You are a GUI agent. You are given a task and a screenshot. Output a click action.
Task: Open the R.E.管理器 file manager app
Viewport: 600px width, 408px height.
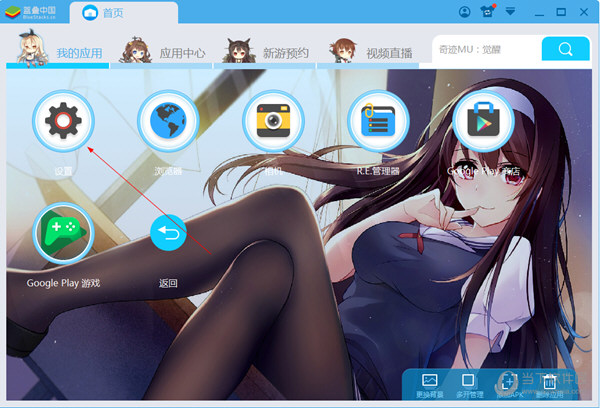click(378, 121)
